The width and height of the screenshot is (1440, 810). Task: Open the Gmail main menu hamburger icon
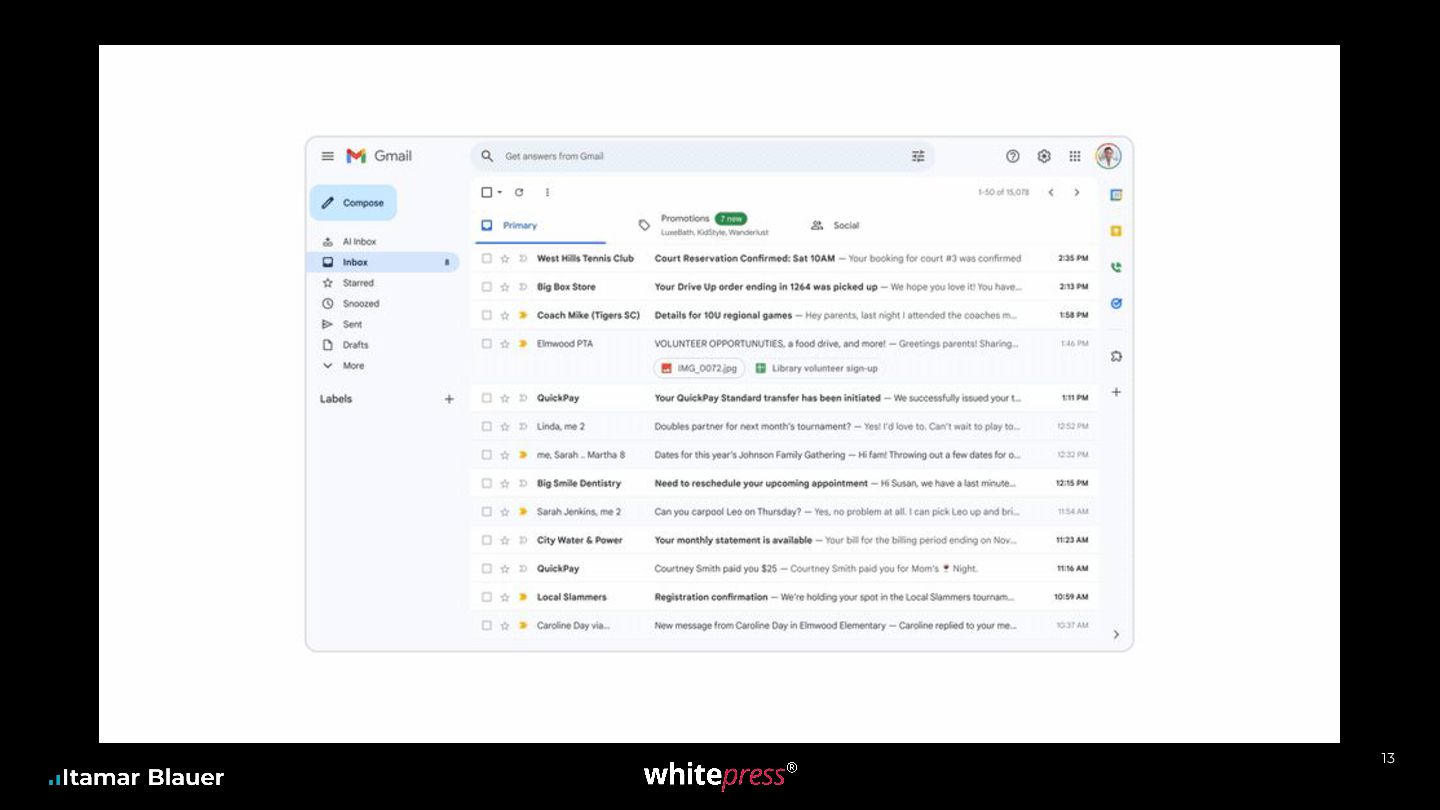[327, 156]
